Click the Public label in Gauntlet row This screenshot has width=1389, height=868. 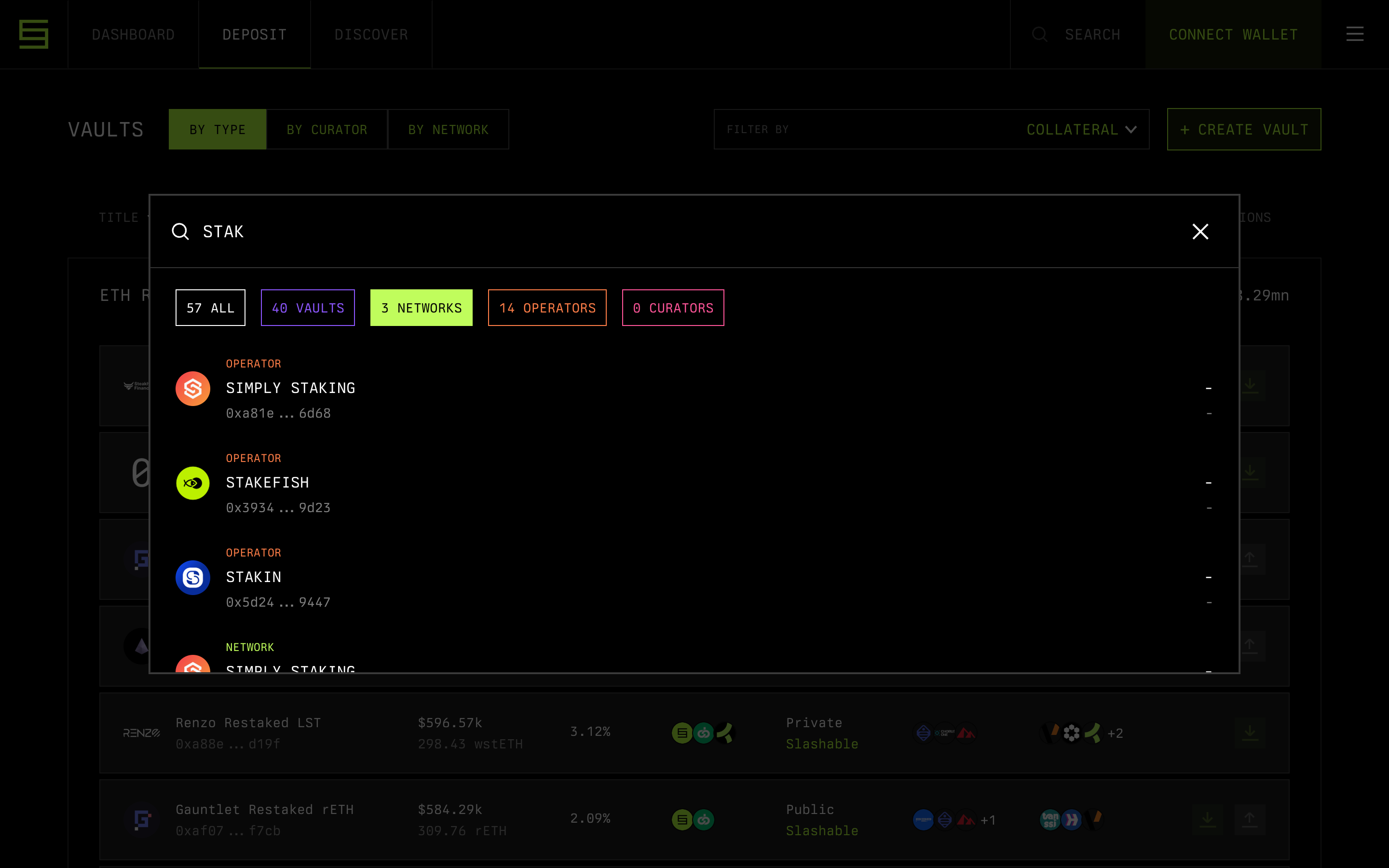tap(810, 810)
